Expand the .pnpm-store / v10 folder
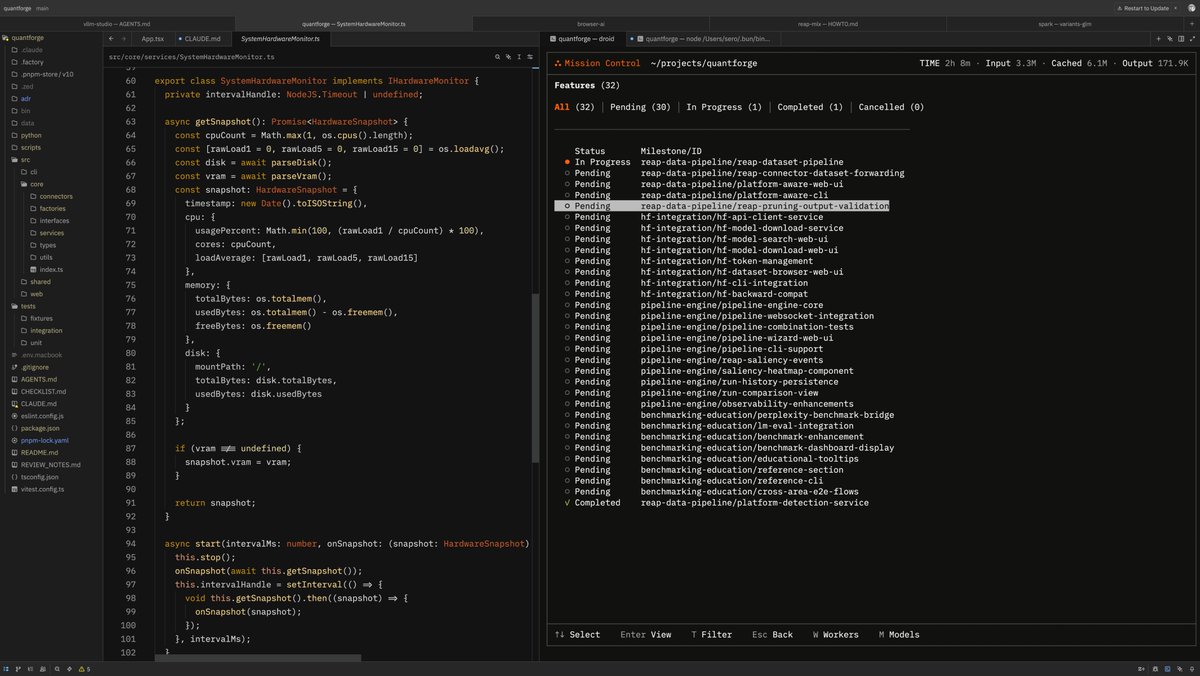This screenshot has width=1200, height=676. [x=46, y=74]
